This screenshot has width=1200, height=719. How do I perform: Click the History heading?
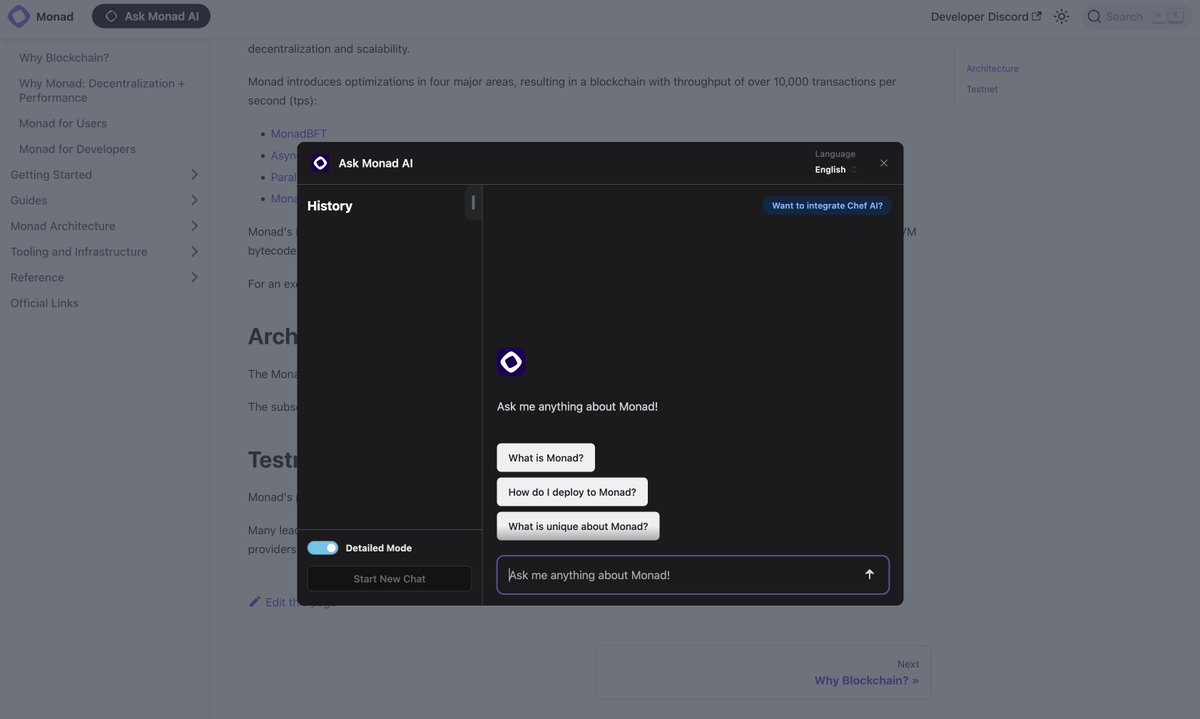click(x=330, y=206)
